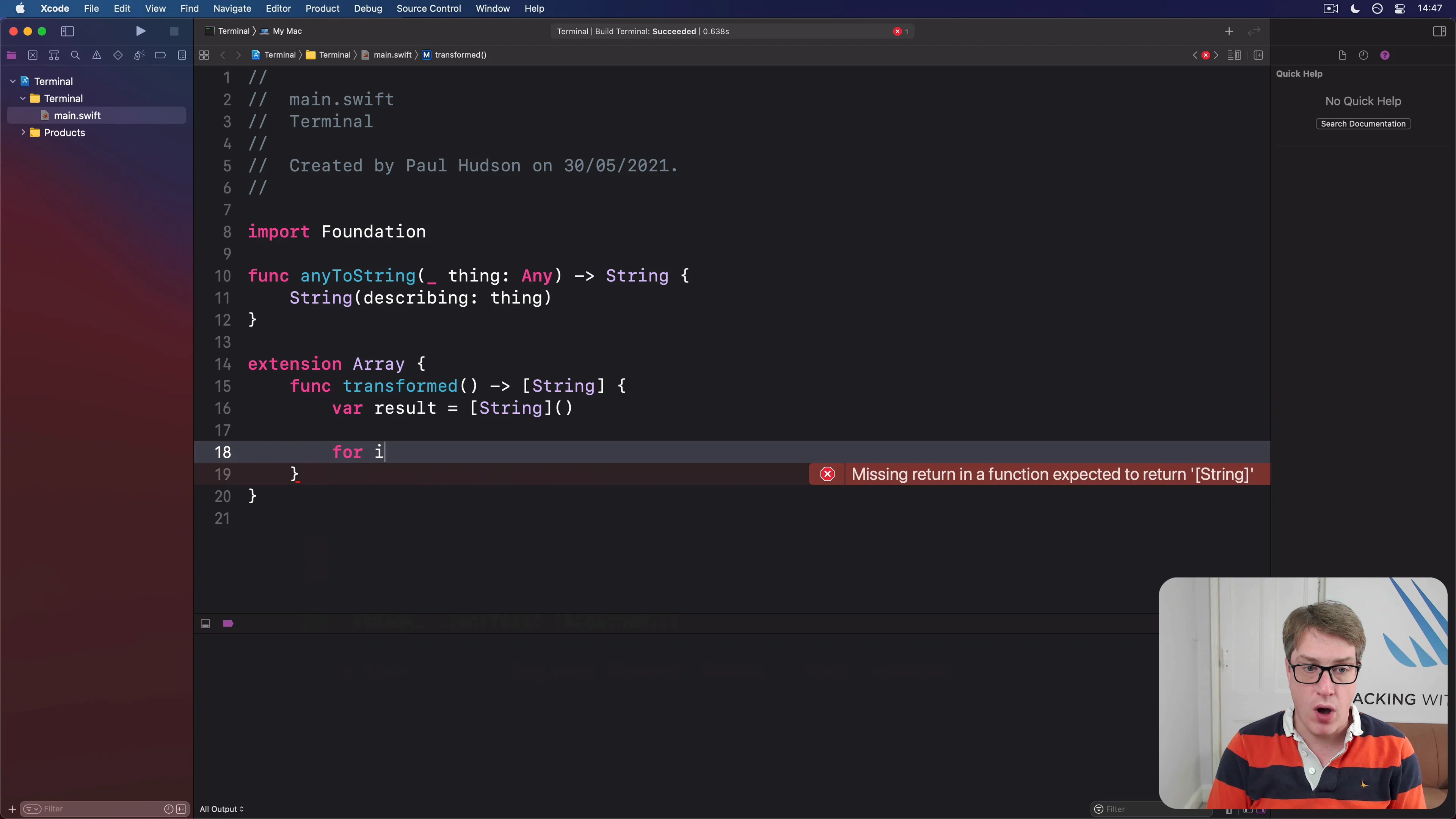
Task: Run the project with the play button
Action: click(x=141, y=31)
